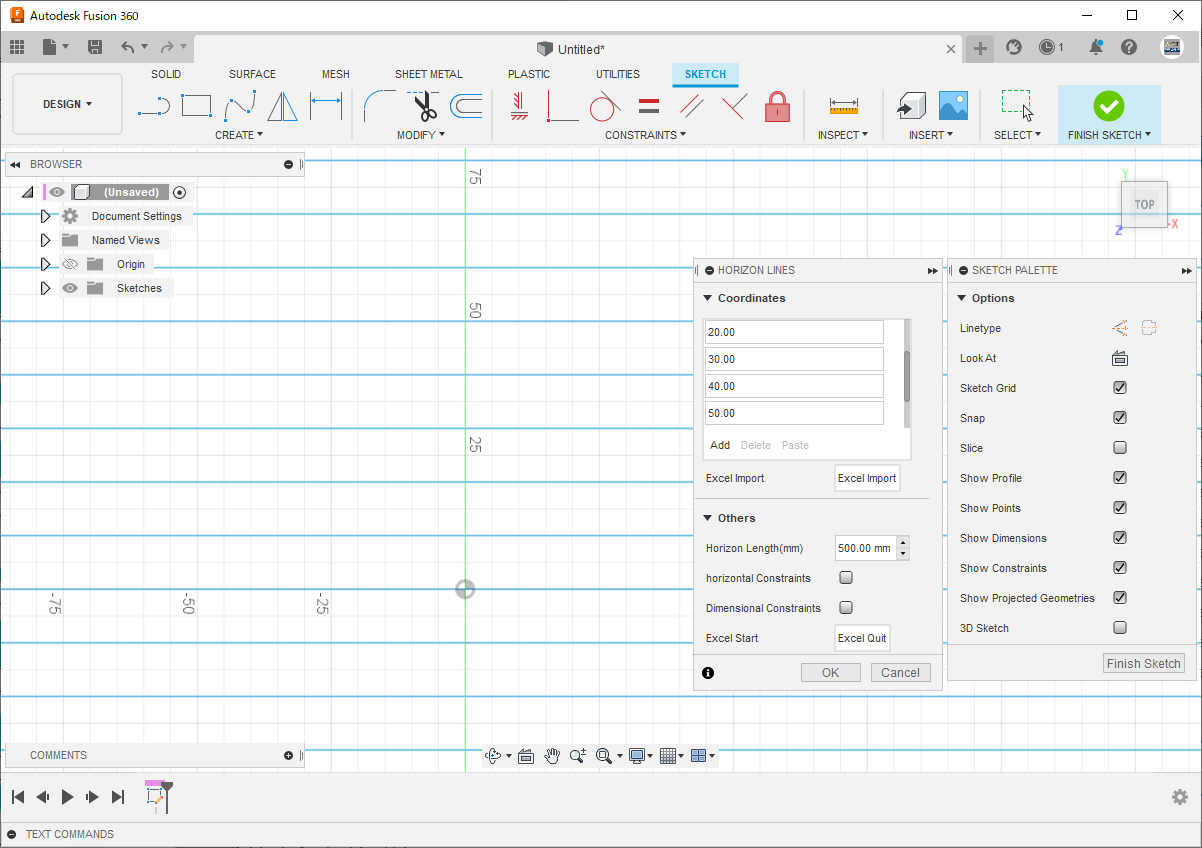Select the Sketch Dimension tool
The image size is (1202, 848).
tap(326, 105)
